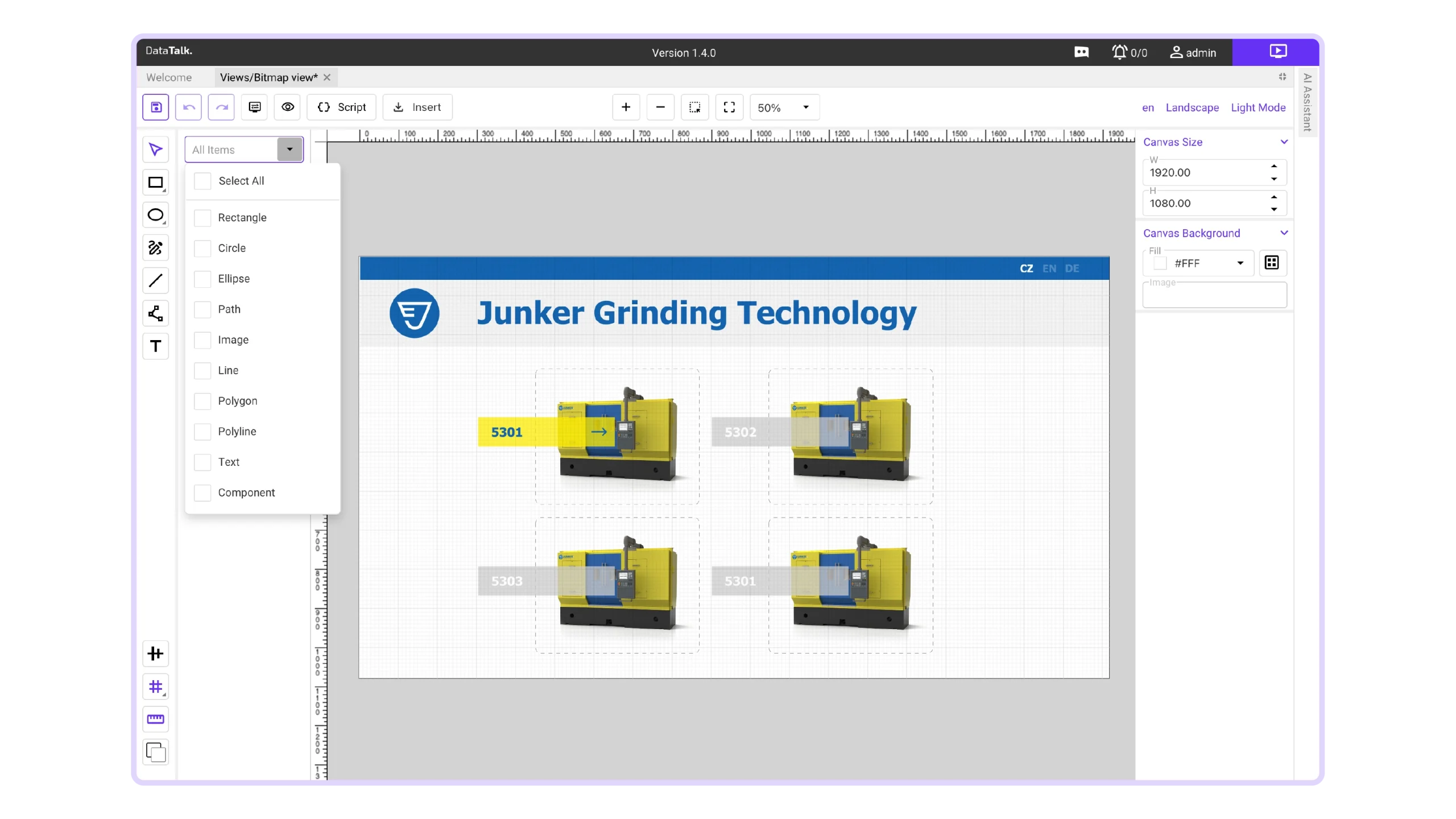1456x819 pixels.
Task: Close the Views/Bitmap view tab
Action: (x=327, y=77)
